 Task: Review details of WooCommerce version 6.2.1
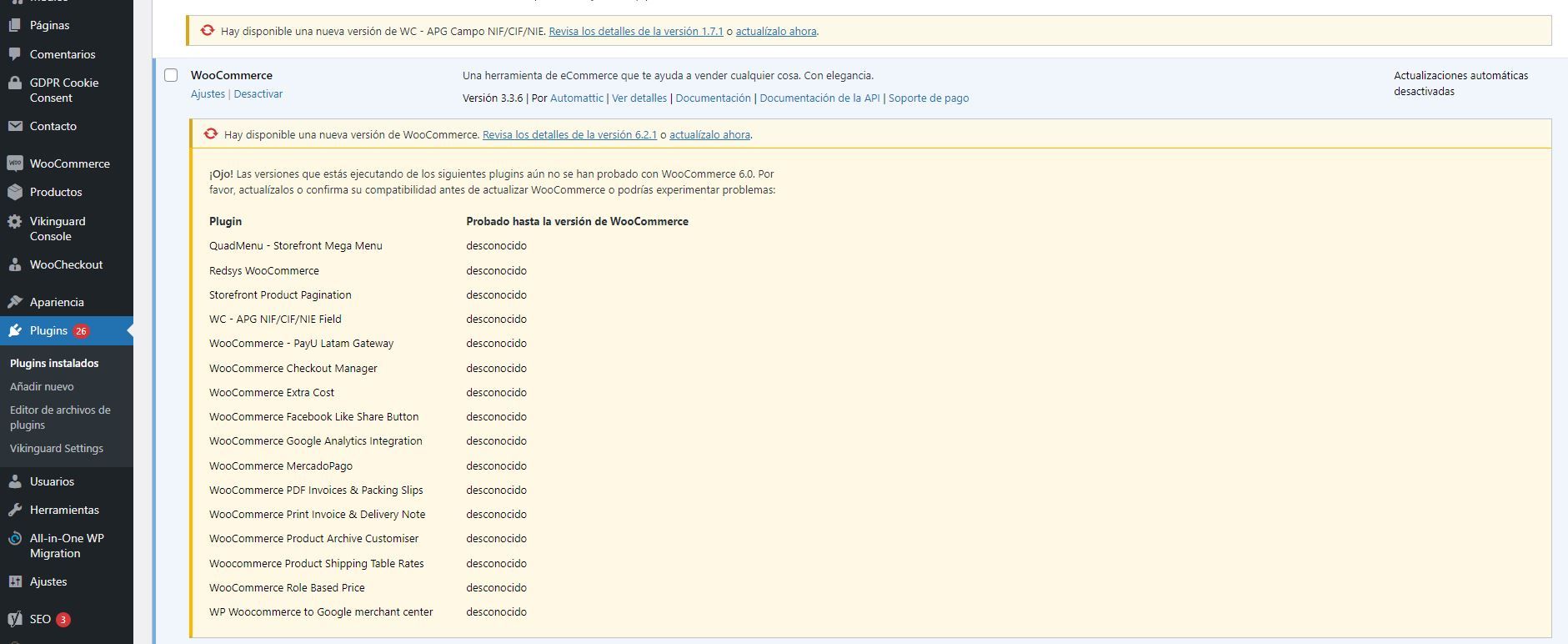(x=569, y=134)
